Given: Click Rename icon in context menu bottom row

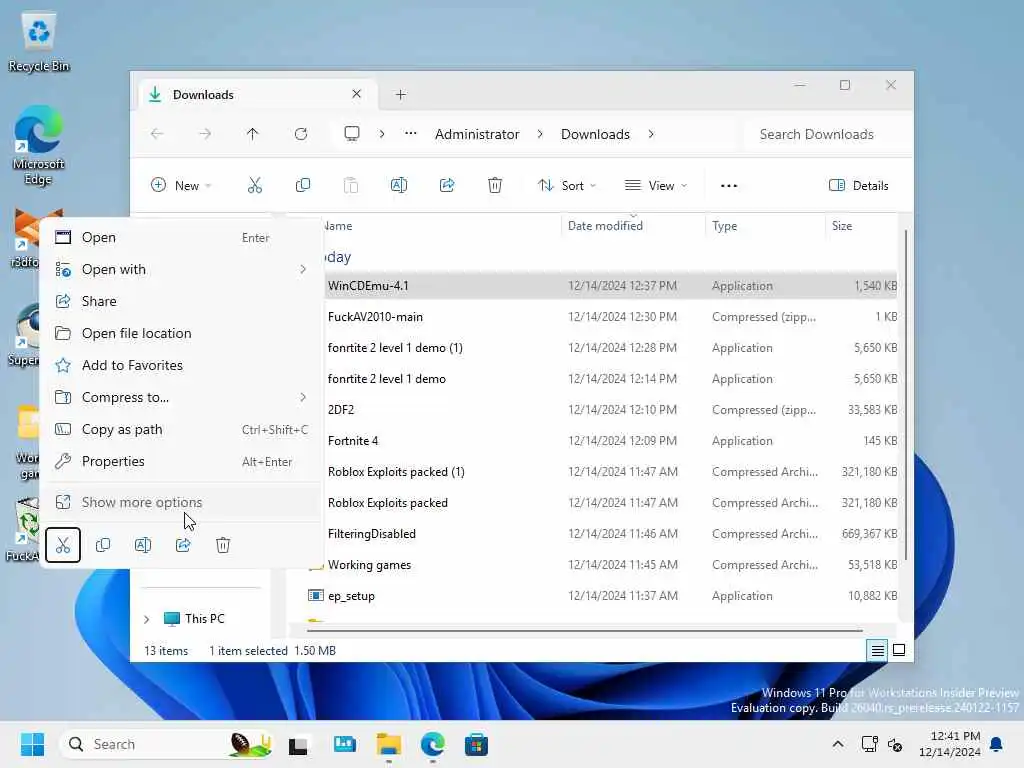Looking at the screenshot, I should tap(143, 545).
